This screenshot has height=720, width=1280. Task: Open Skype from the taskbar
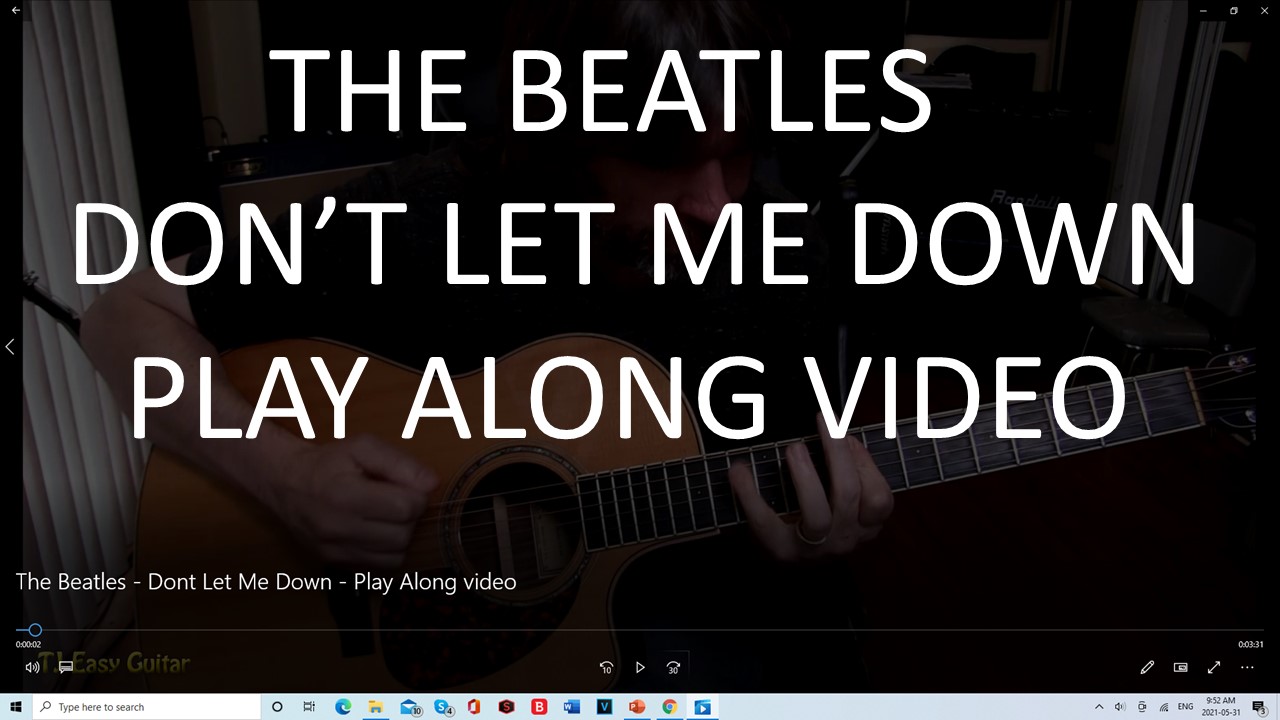(442, 707)
